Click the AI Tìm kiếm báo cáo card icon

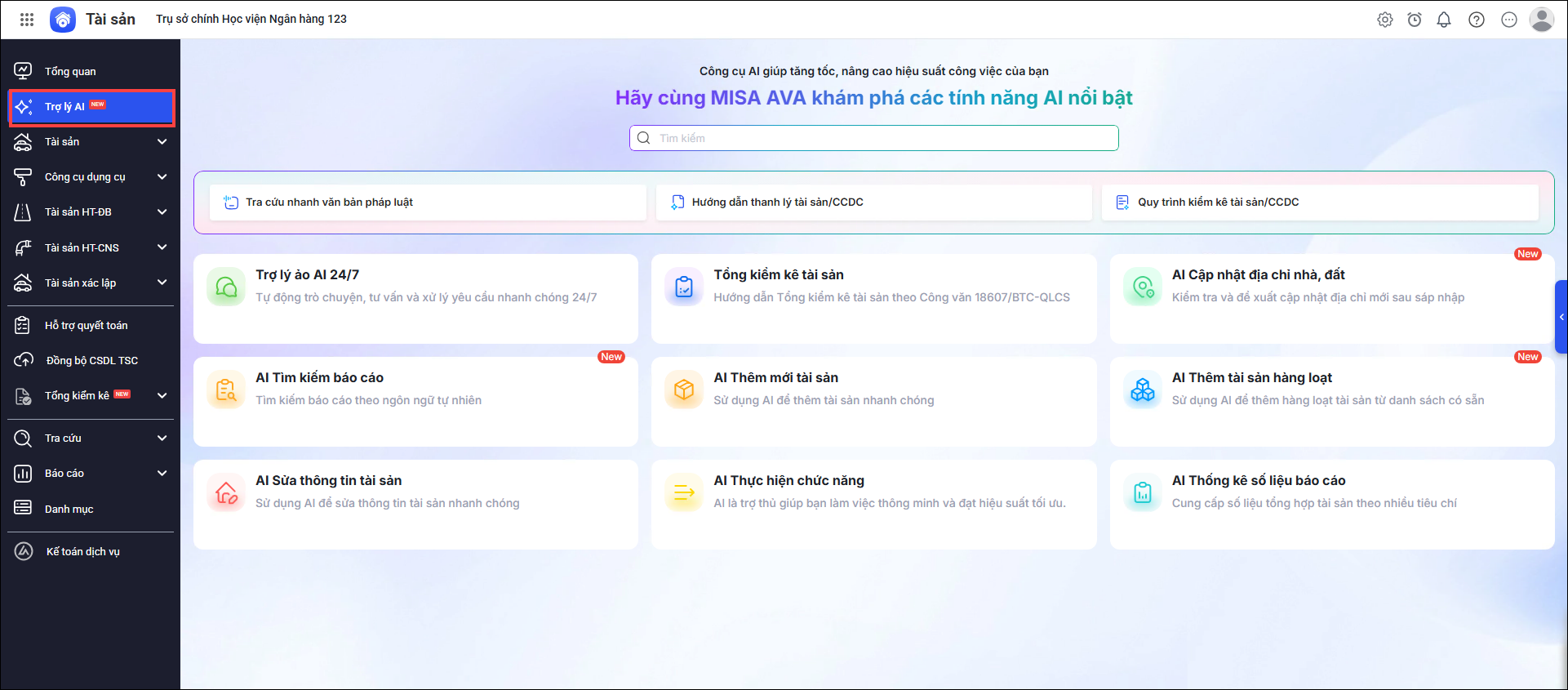(x=226, y=390)
